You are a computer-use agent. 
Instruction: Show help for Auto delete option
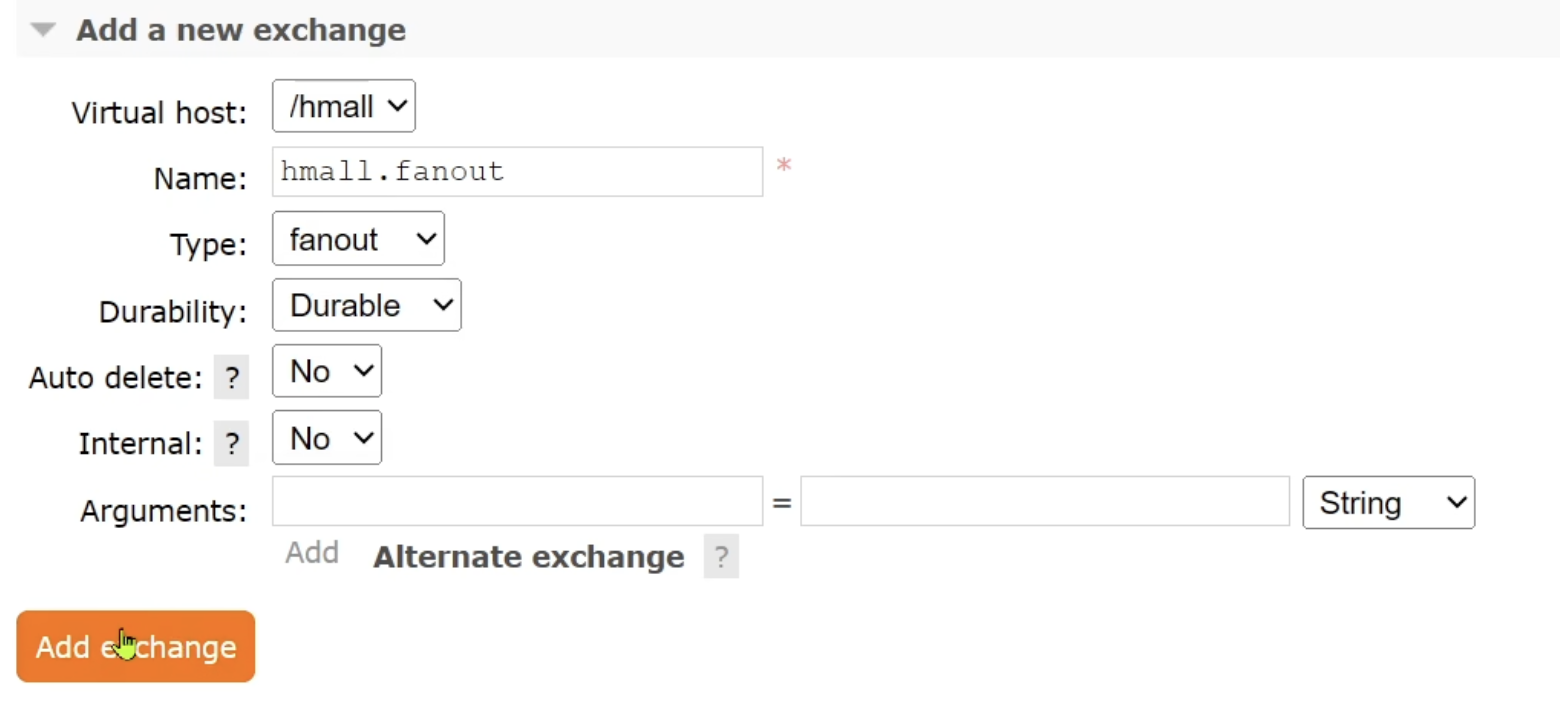(232, 378)
